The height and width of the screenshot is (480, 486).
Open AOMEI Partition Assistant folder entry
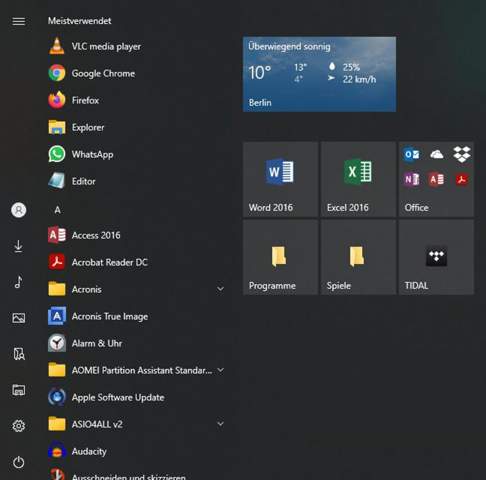(x=137, y=370)
